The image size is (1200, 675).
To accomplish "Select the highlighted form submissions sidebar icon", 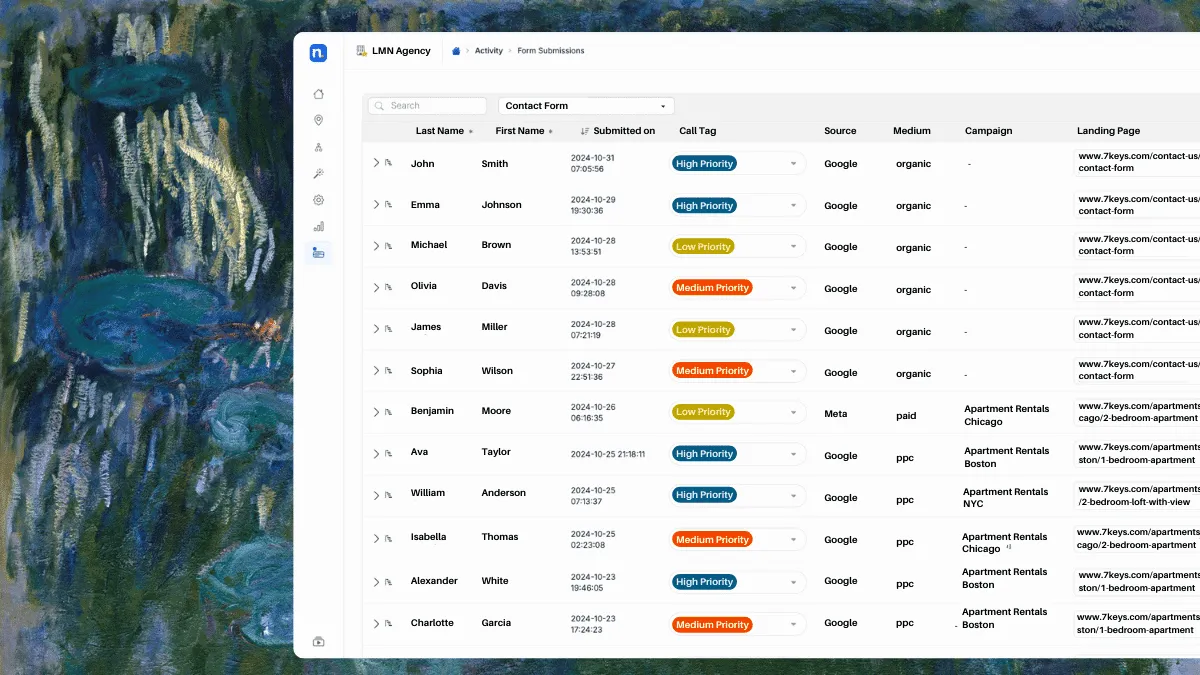I will pos(318,253).
